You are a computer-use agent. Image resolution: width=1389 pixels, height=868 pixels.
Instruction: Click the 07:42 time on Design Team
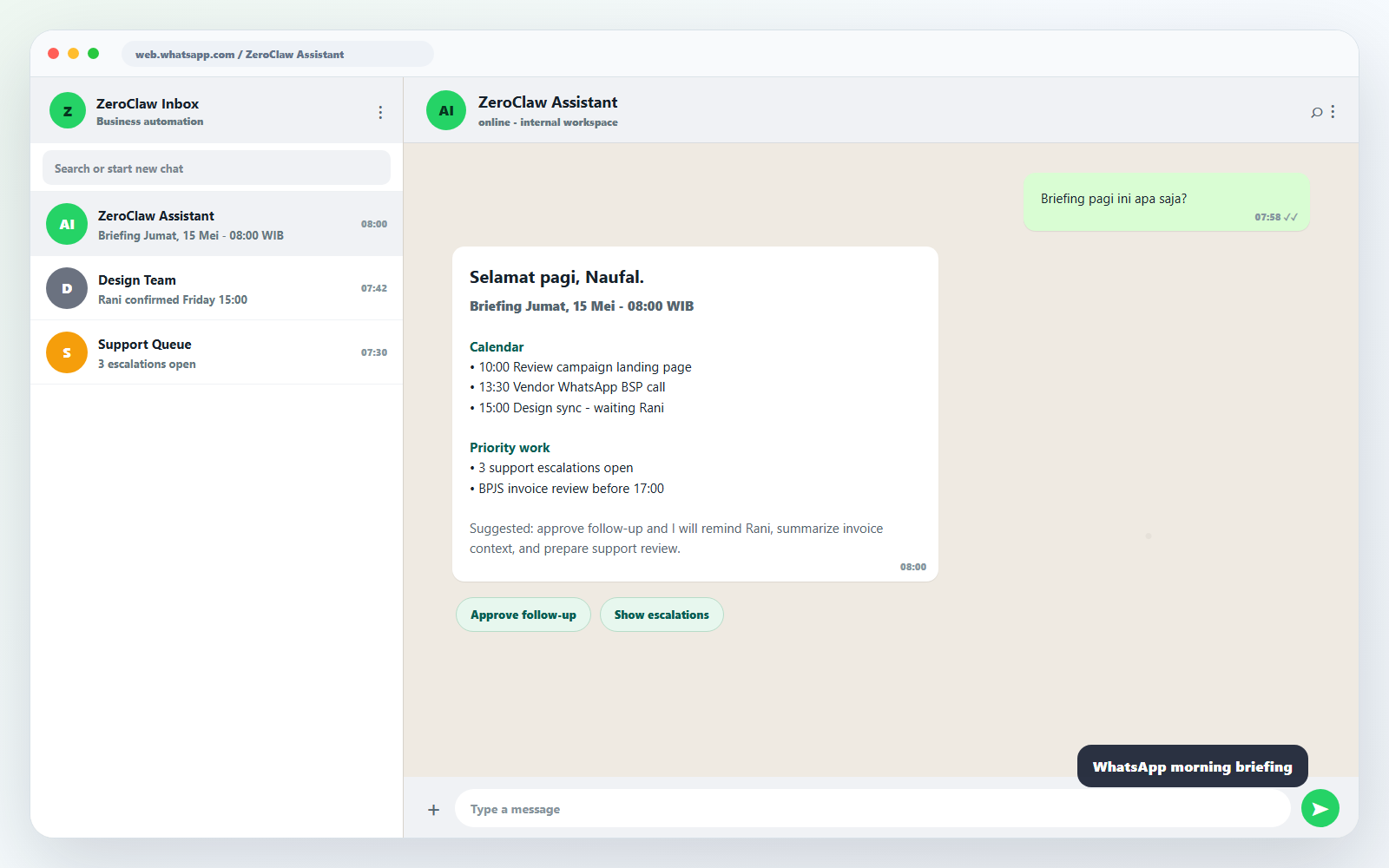click(374, 288)
